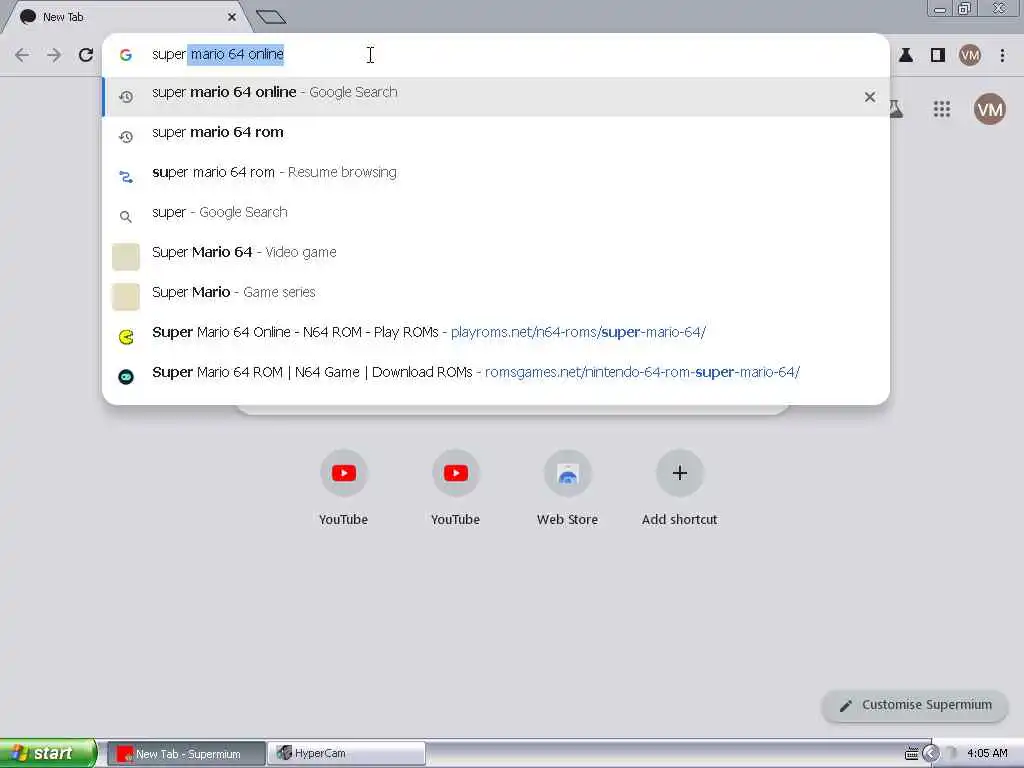Expand hidden tray icons arrow
1024x768 pixels.
click(931, 754)
